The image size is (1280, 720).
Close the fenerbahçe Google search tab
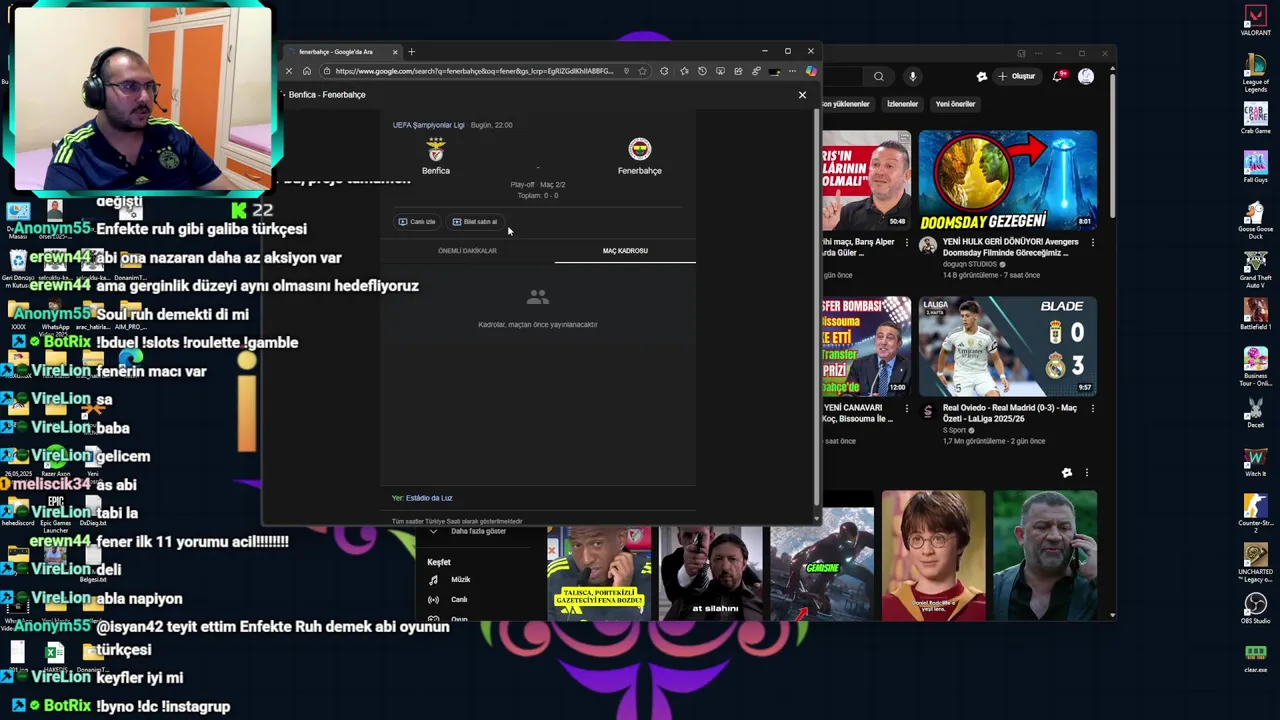pos(395,51)
